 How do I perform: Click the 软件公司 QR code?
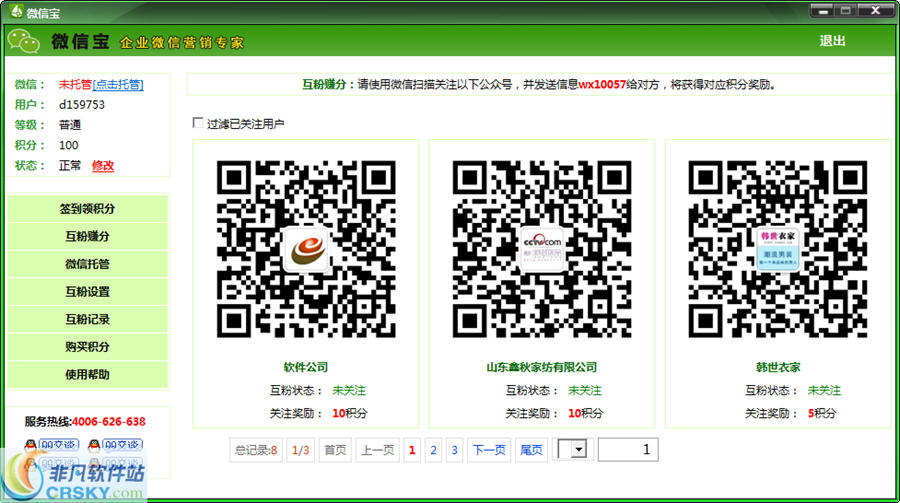[306, 249]
